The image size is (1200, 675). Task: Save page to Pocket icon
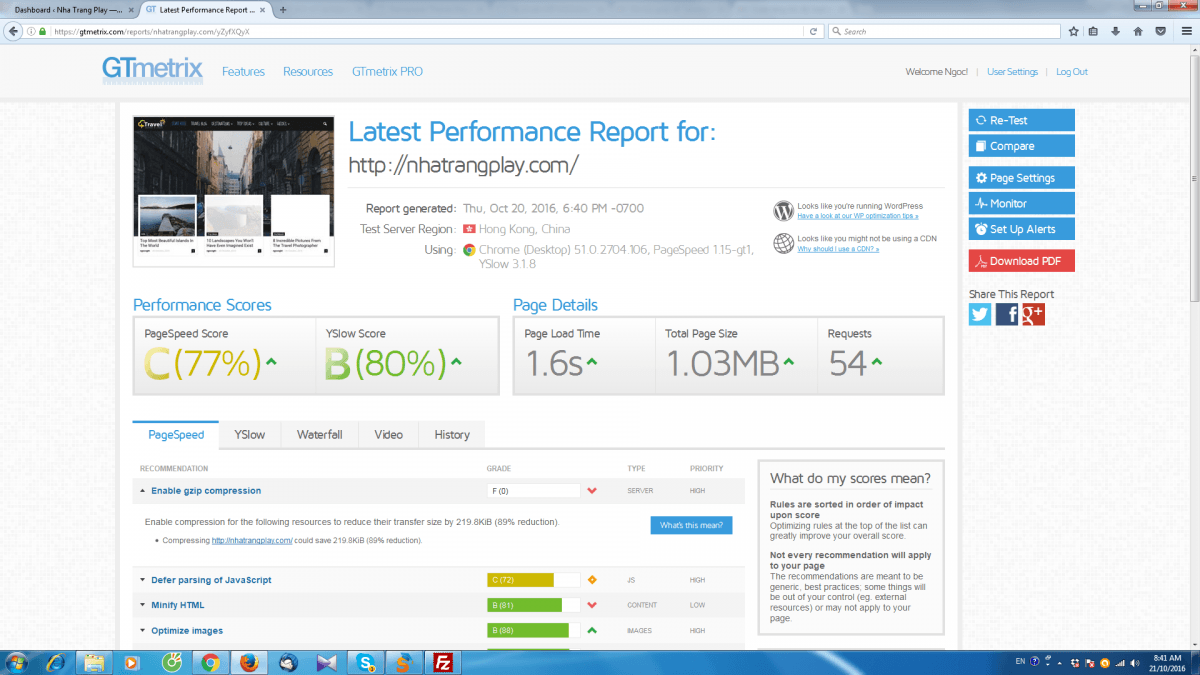1160,31
